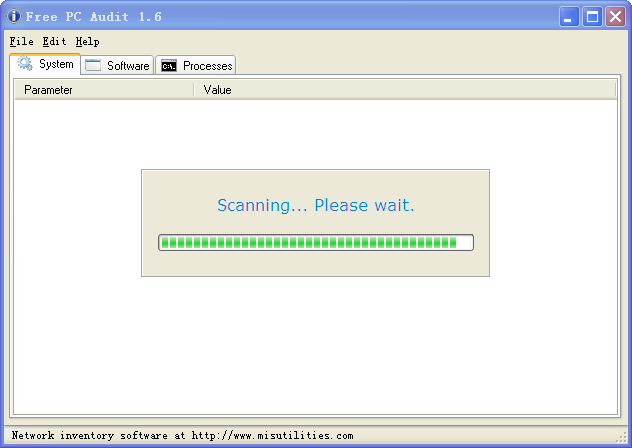Switch to the Processes tab

pos(195,65)
